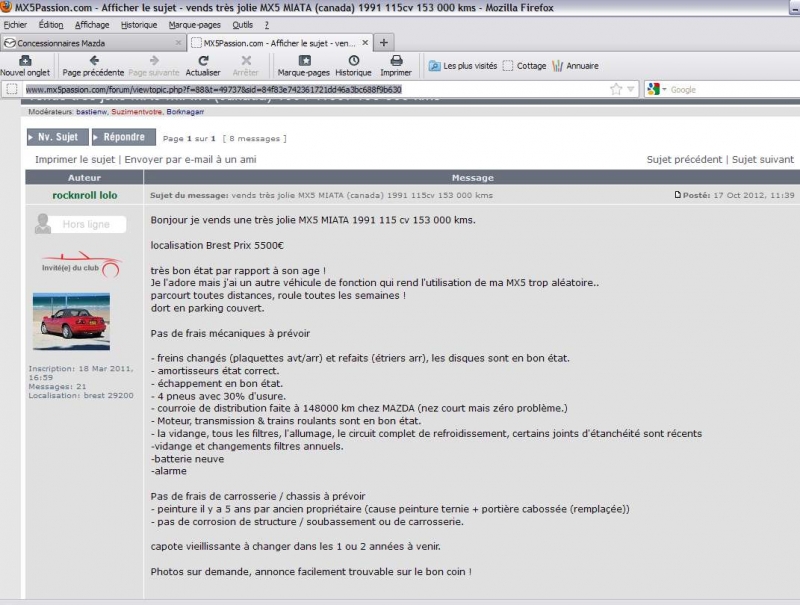Select the MX5Passion.com tab

click(x=279, y=43)
